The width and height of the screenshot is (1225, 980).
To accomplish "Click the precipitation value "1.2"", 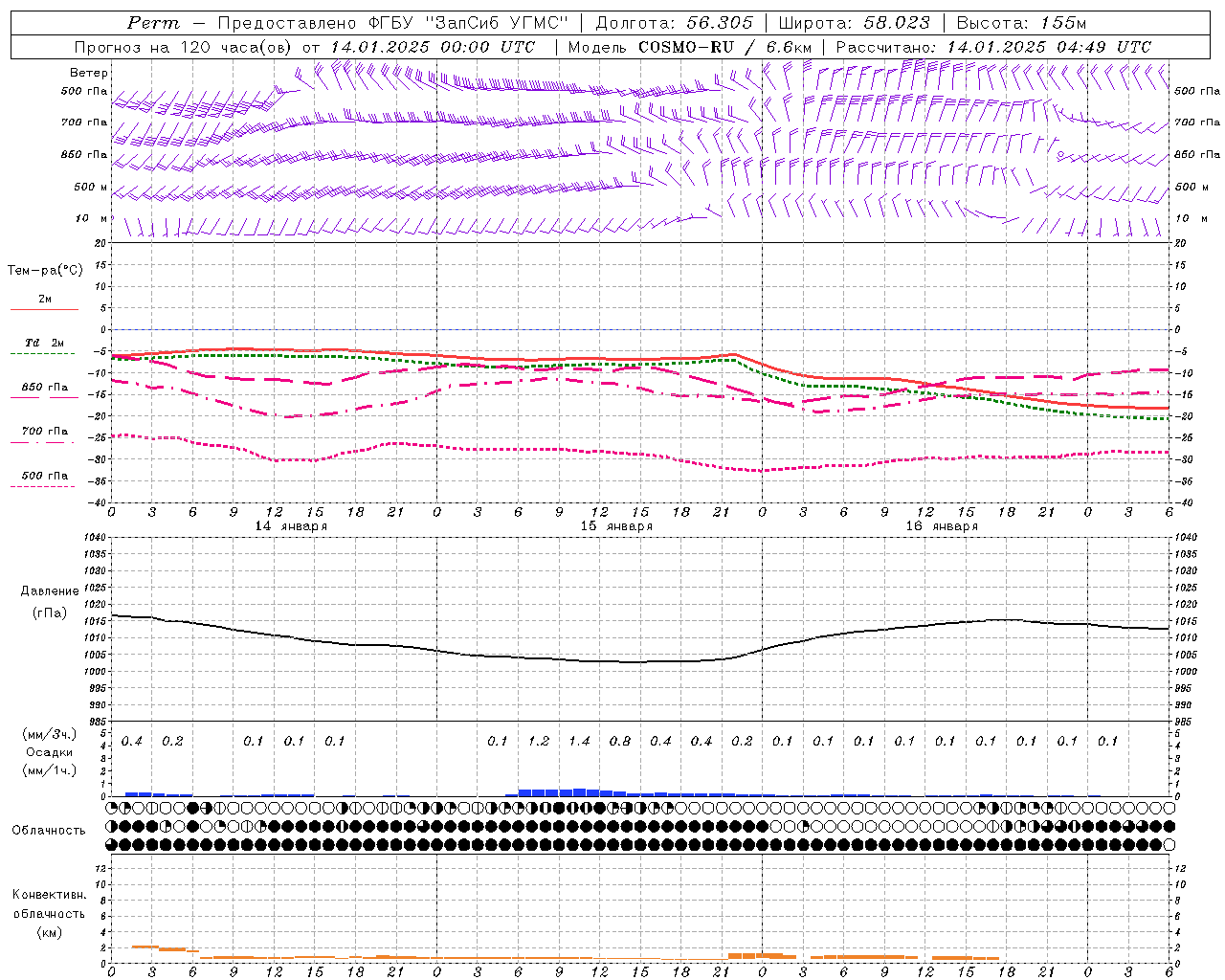I will [x=539, y=742].
